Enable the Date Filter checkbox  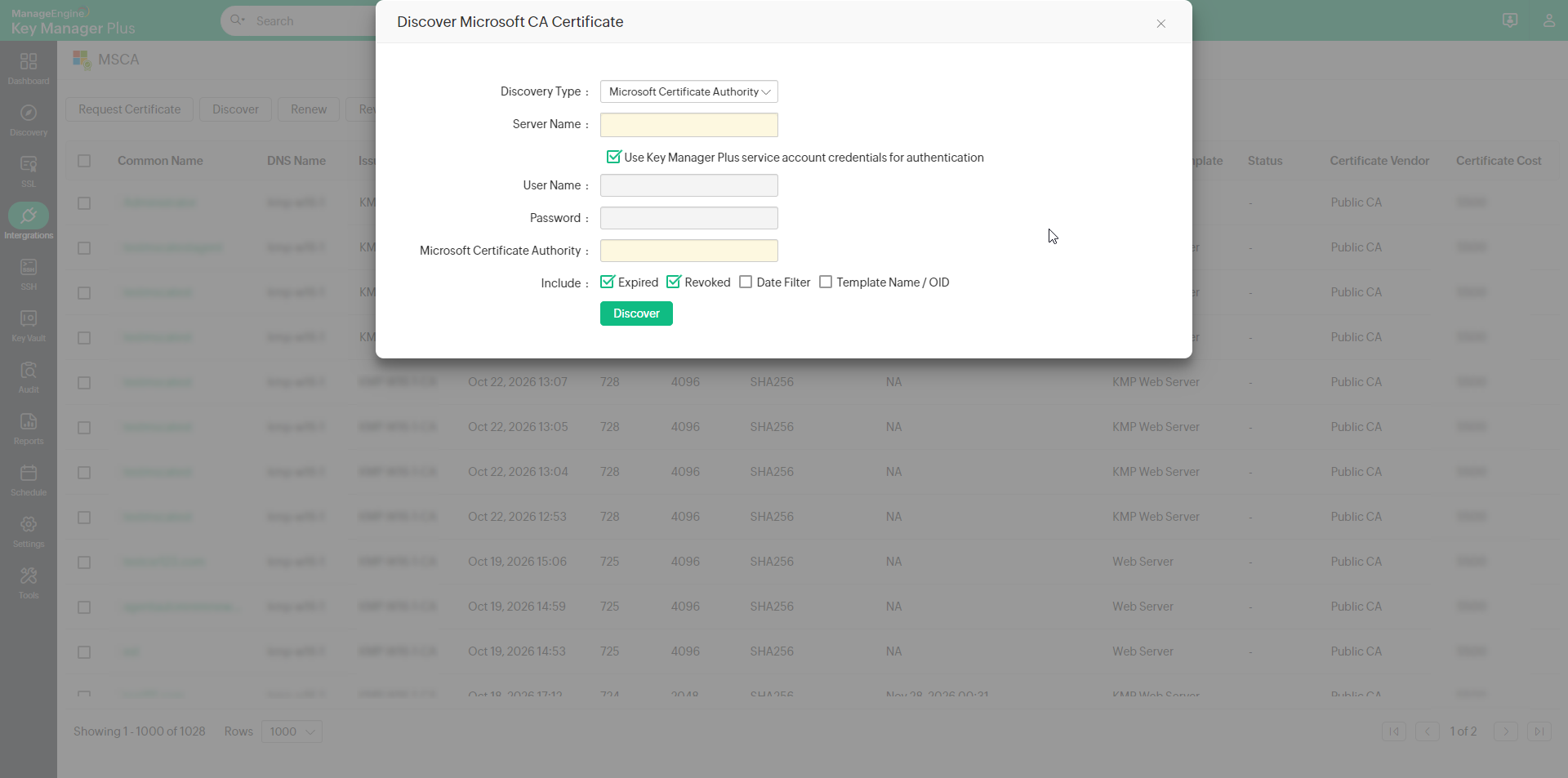click(x=746, y=282)
